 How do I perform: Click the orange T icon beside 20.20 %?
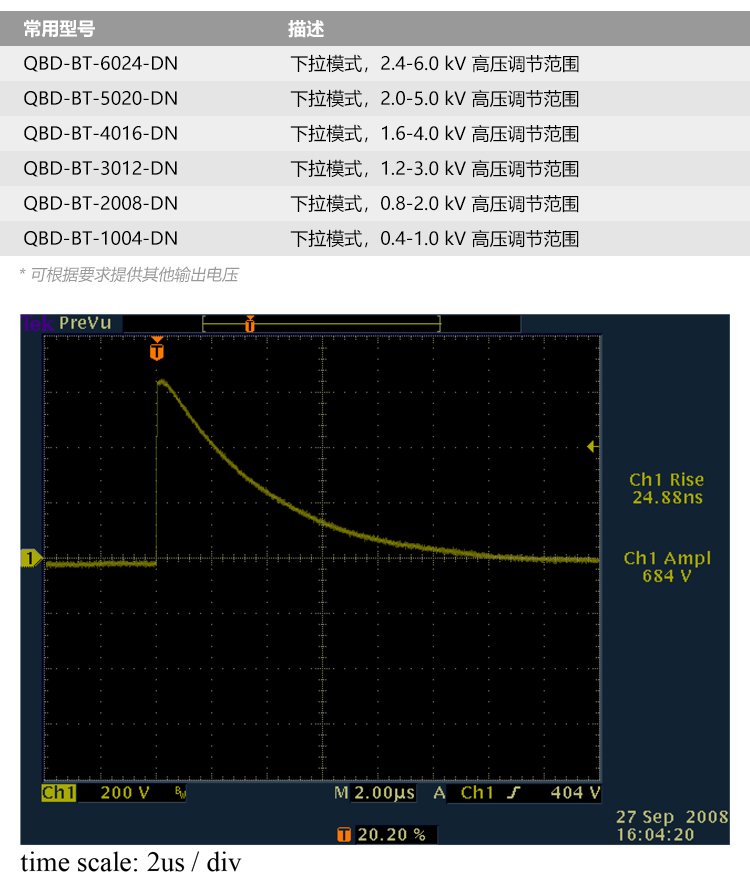[x=344, y=834]
